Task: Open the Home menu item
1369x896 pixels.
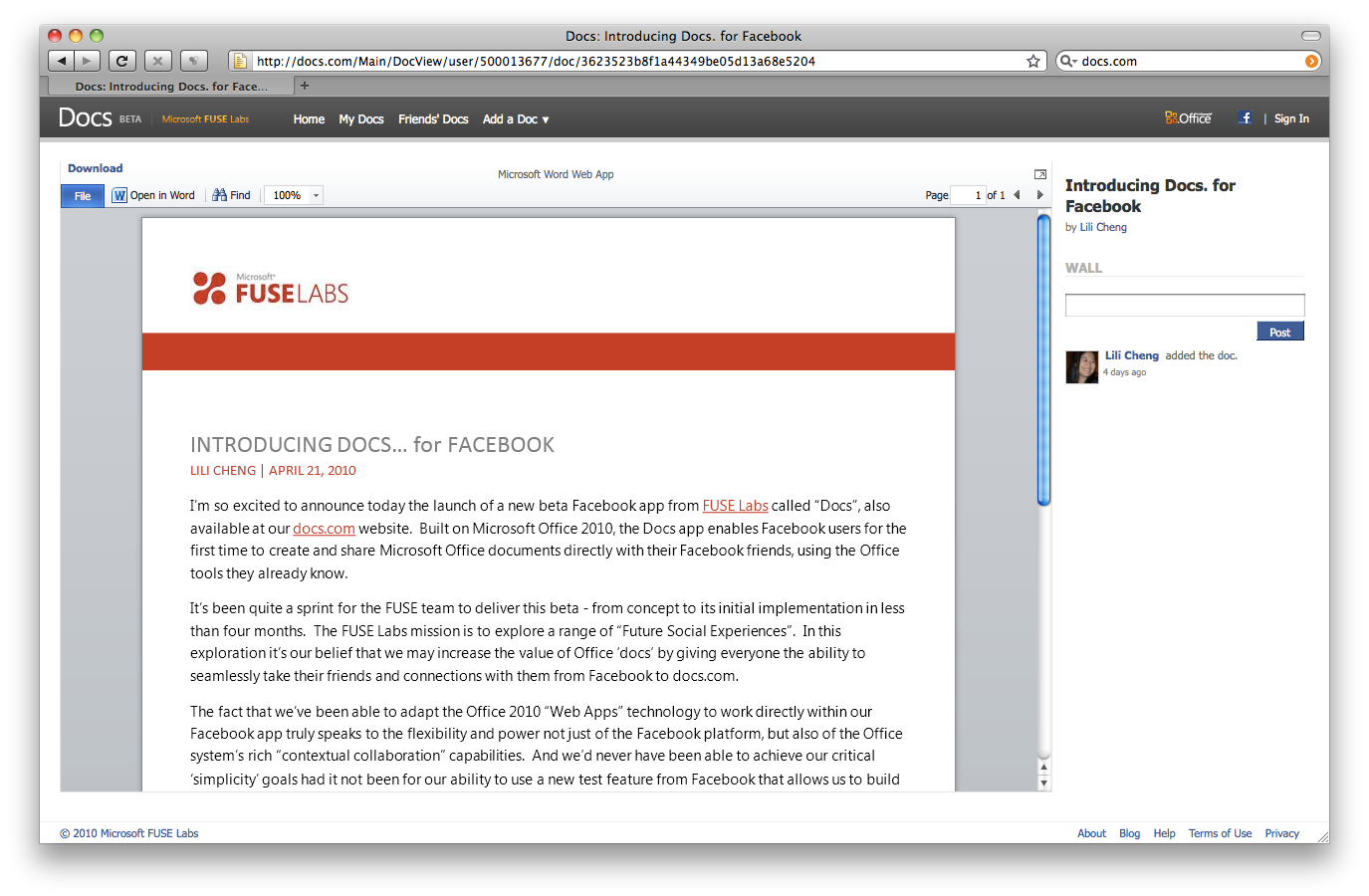Action: pos(309,118)
